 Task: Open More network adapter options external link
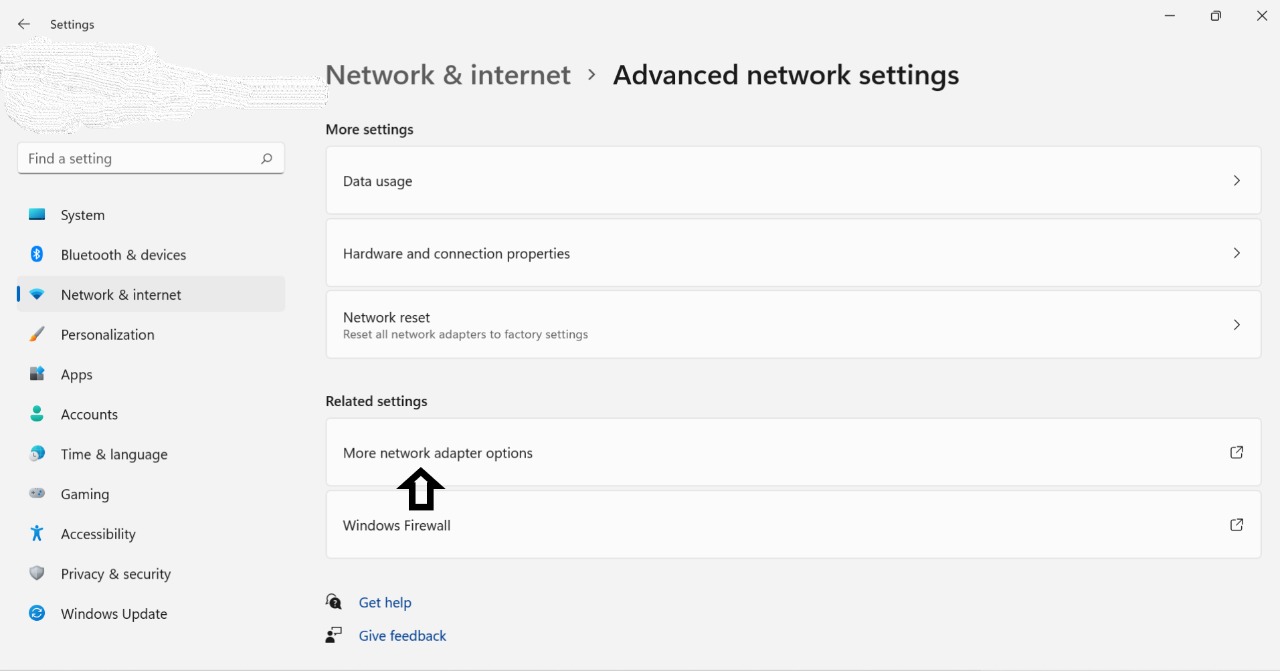click(x=1236, y=453)
